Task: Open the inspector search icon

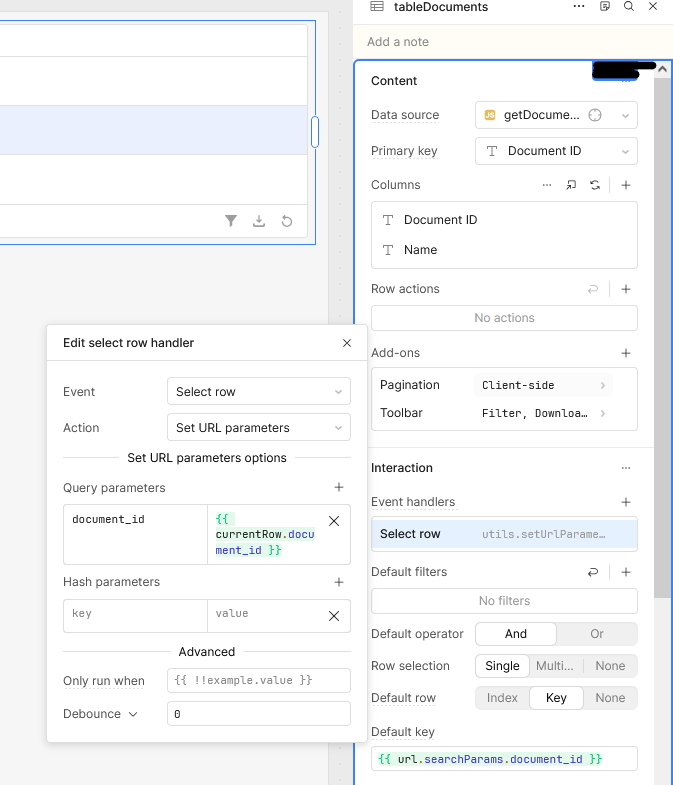Action: coord(629,7)
